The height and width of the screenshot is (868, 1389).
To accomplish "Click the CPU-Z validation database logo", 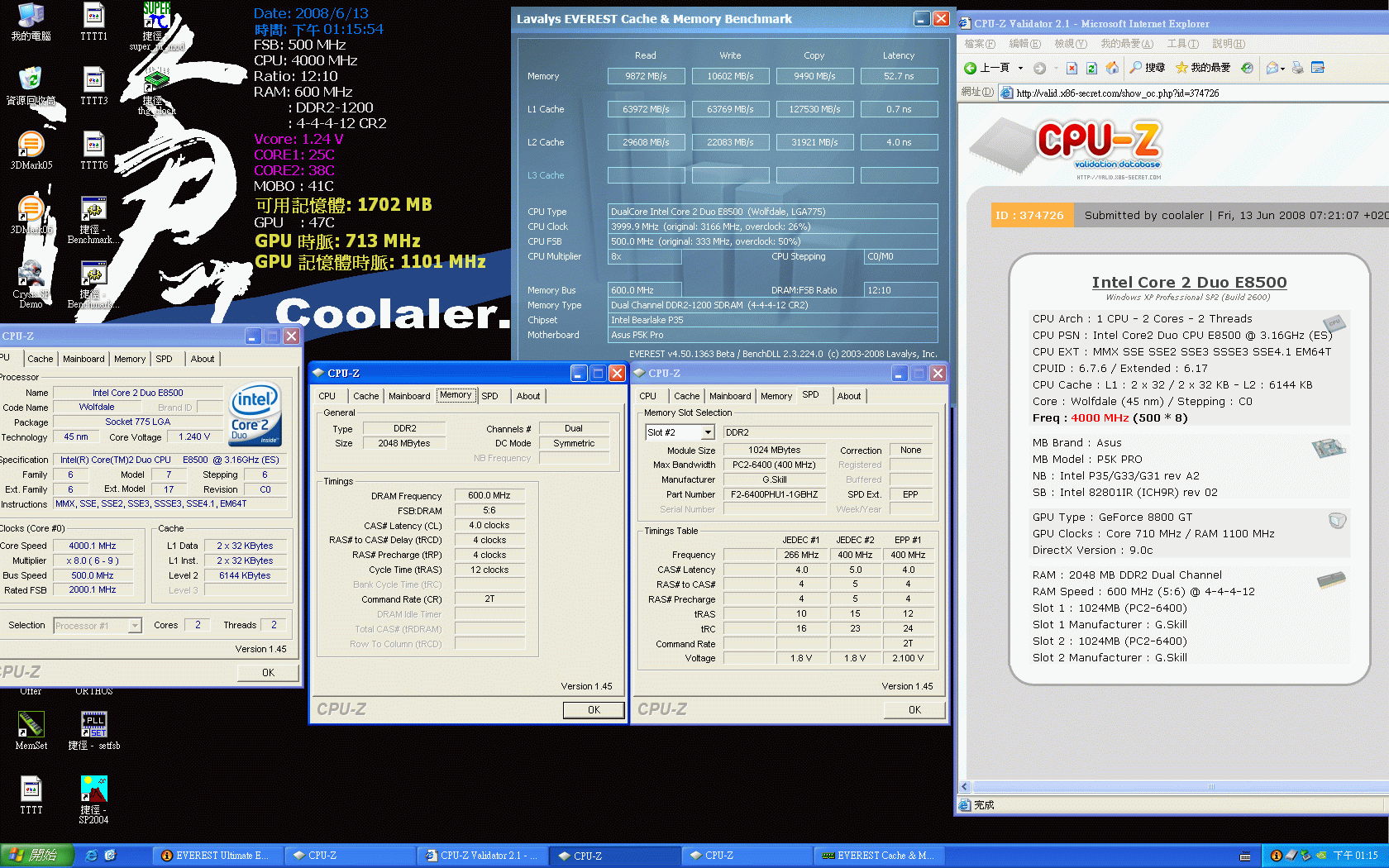I will pos(1067,149).
